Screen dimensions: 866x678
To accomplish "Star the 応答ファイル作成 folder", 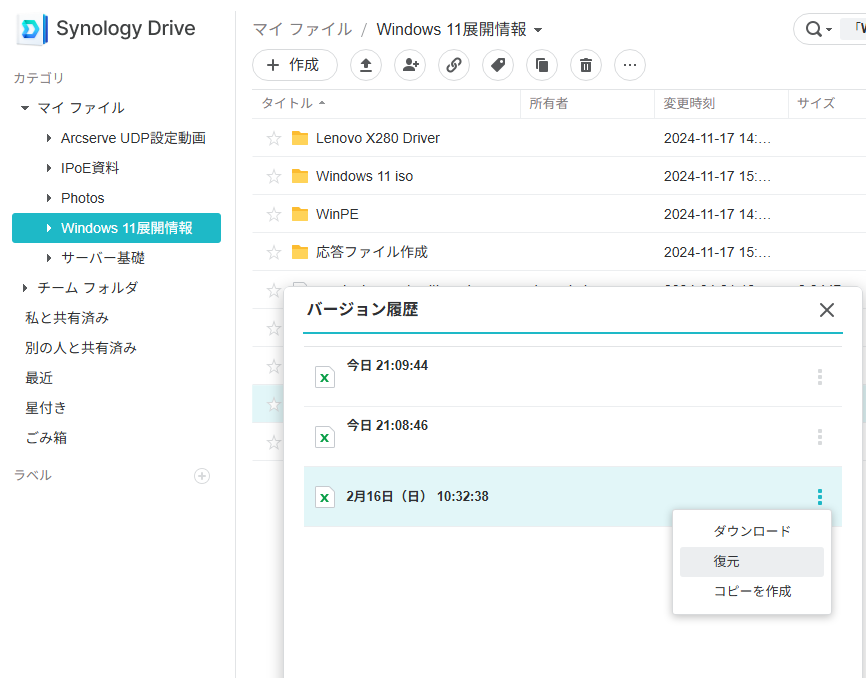I will pyautogui.click(x=274, y=252).
